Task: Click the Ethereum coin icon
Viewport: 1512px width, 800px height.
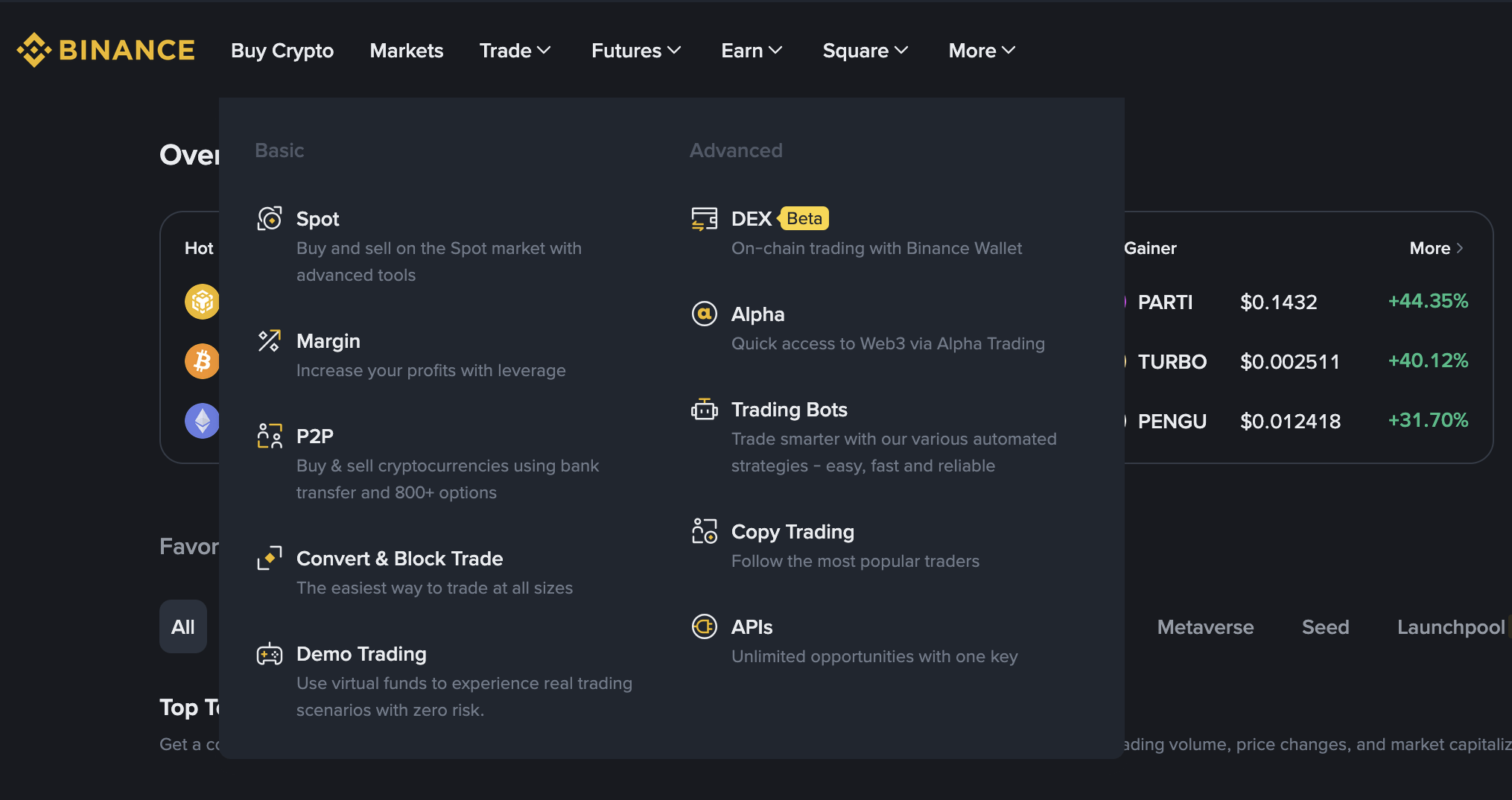Action: click(202, 421)
